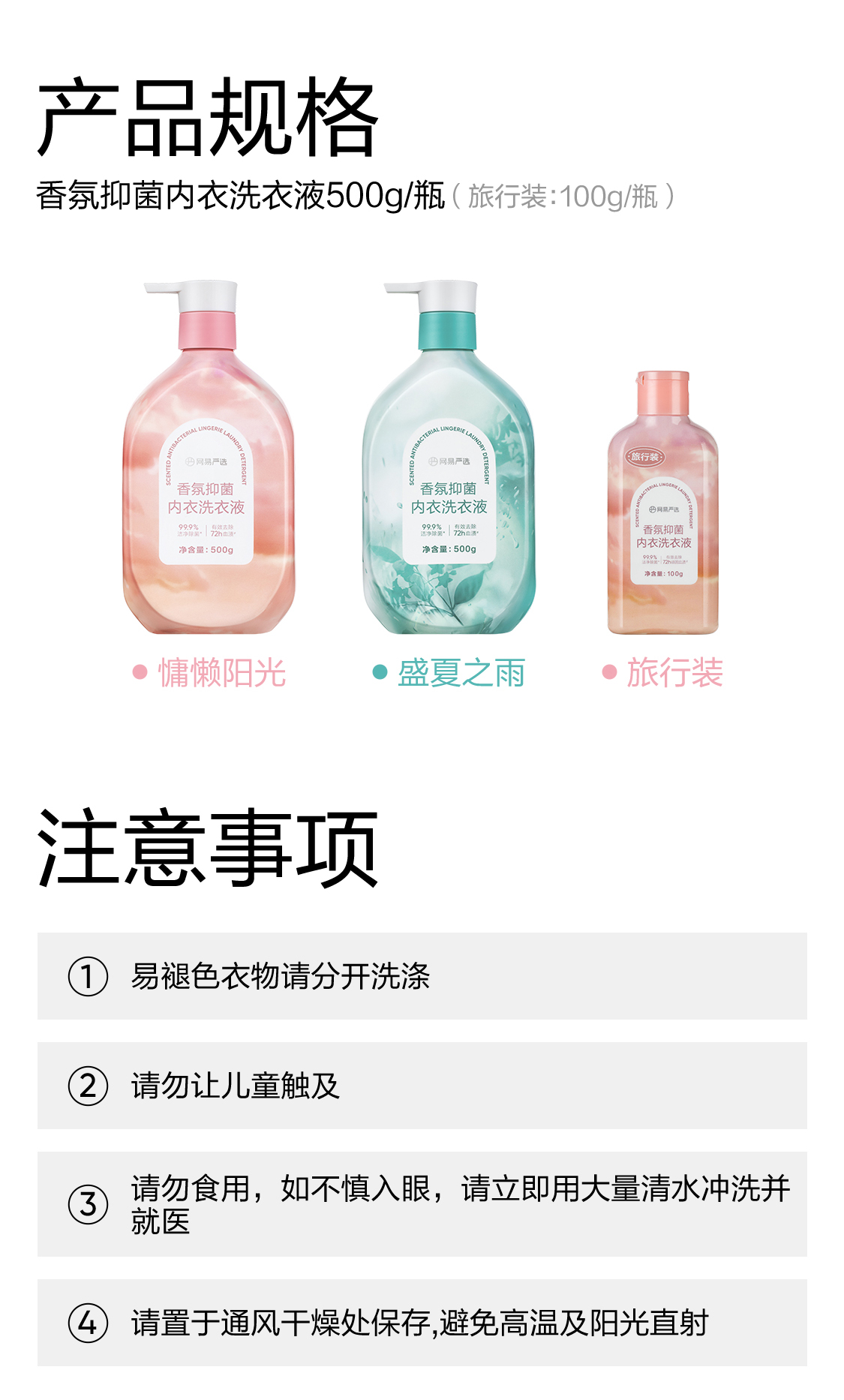Click the circled number 2 icon

pyautogui.click(x=88, y=1086)
